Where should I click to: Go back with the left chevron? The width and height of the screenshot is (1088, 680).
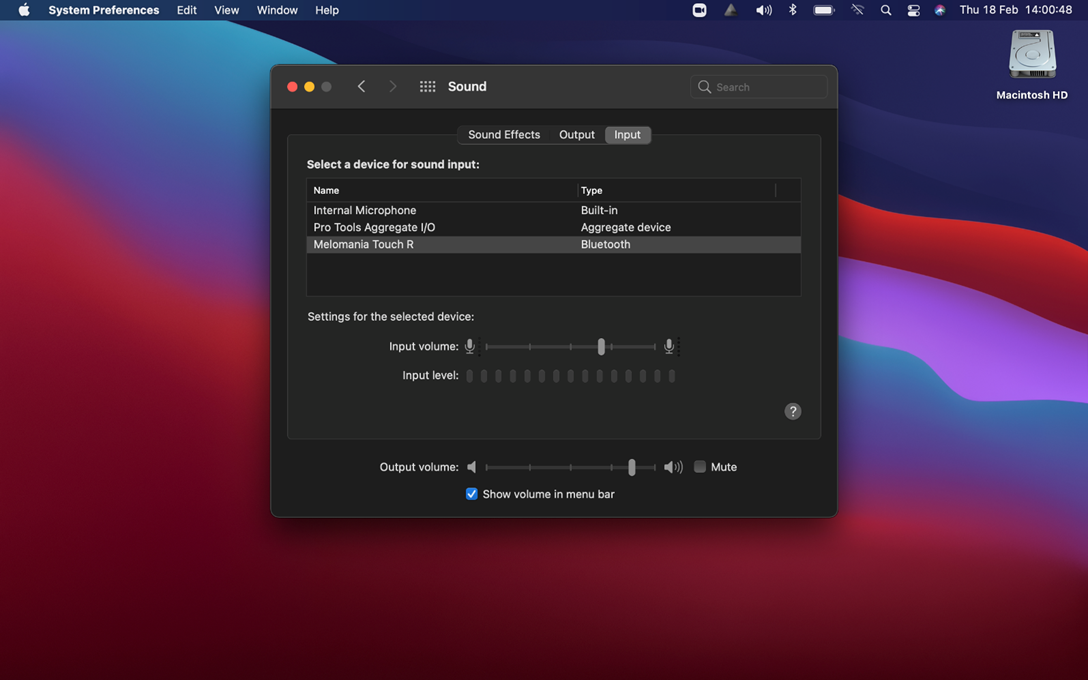click(x=361, y=87)
